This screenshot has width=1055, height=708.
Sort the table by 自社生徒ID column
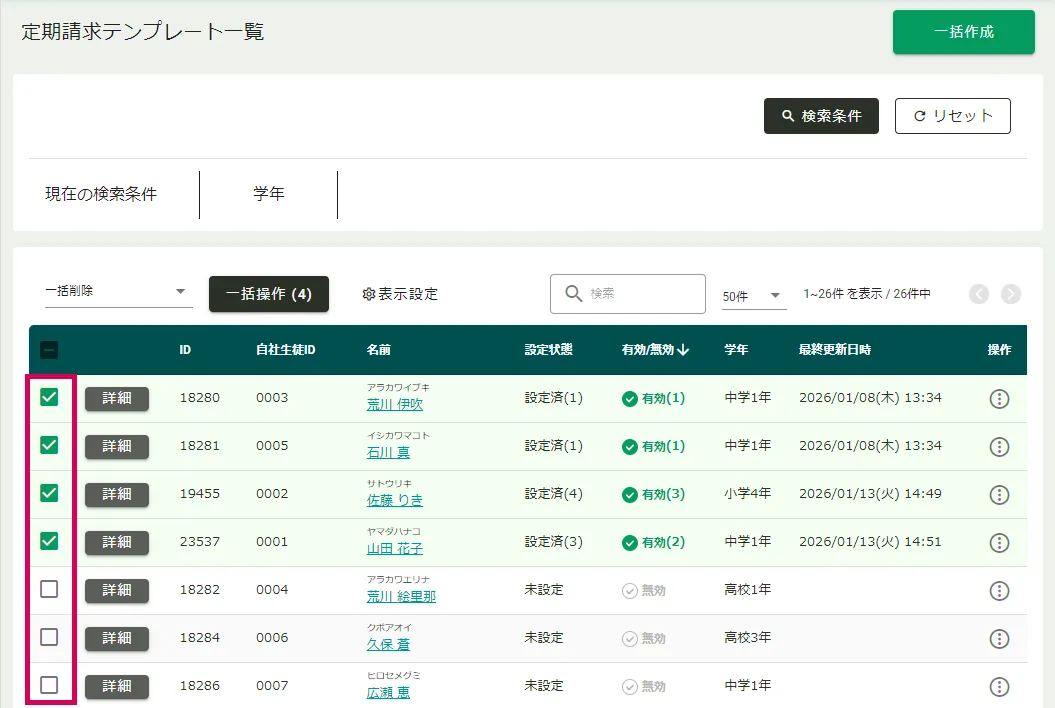coord(285,350)
